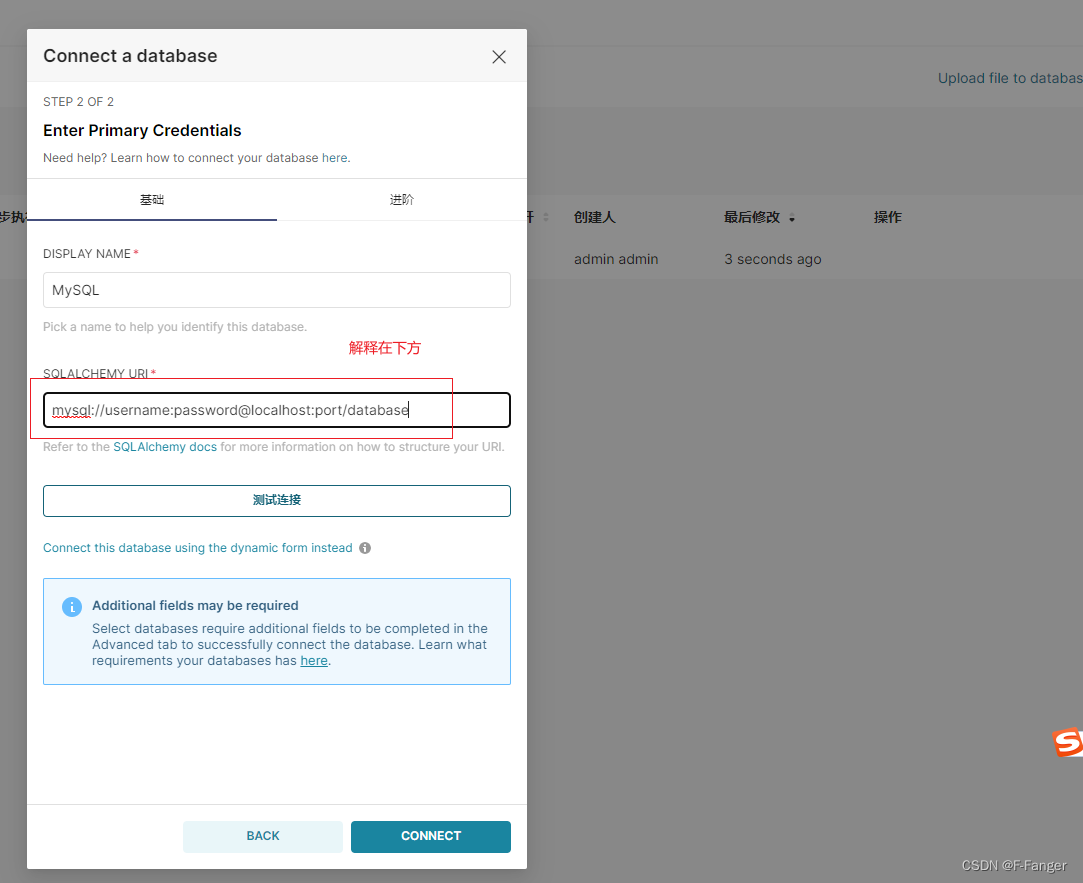Screen dimensions: 1083x883
Task: Go BACK to the previous step
Action: point(262,836)
